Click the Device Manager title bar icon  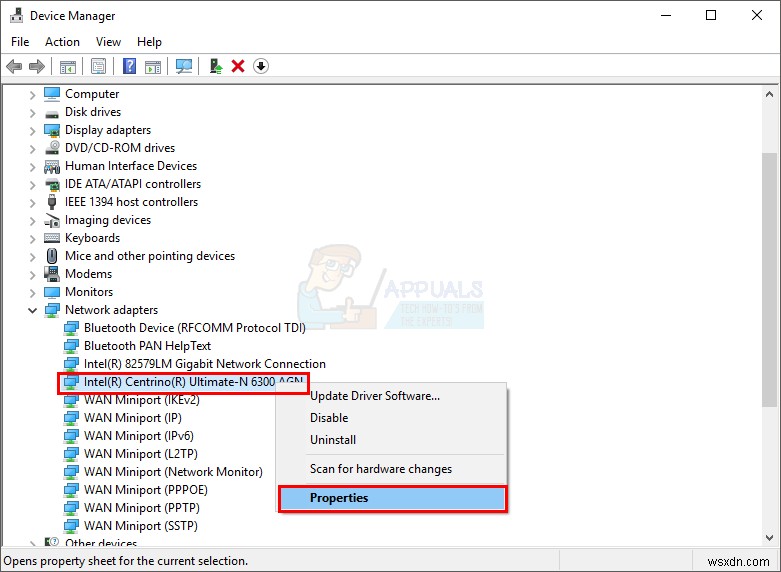(x=16, y=15)
